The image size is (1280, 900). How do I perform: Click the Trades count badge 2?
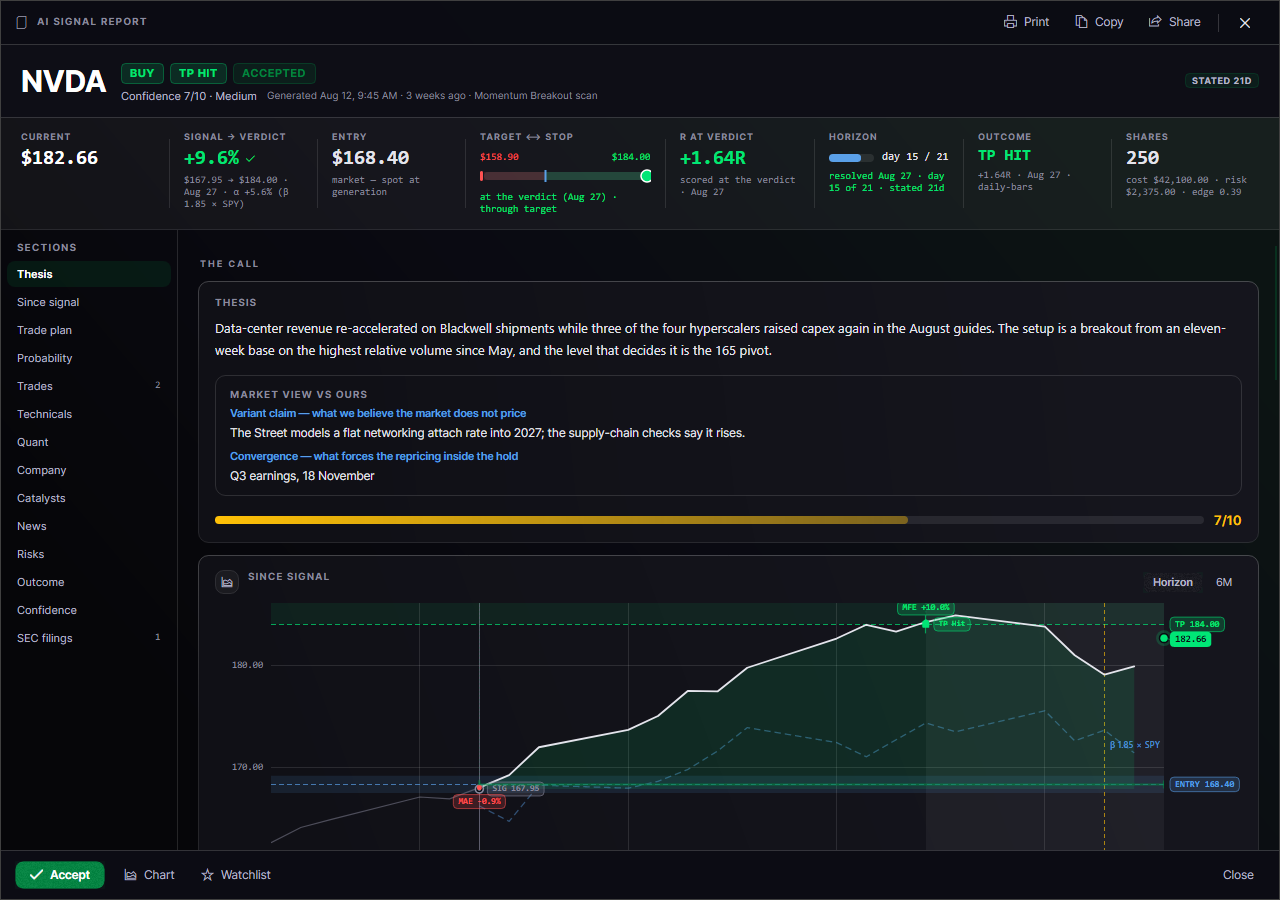[x=157, y=385]
